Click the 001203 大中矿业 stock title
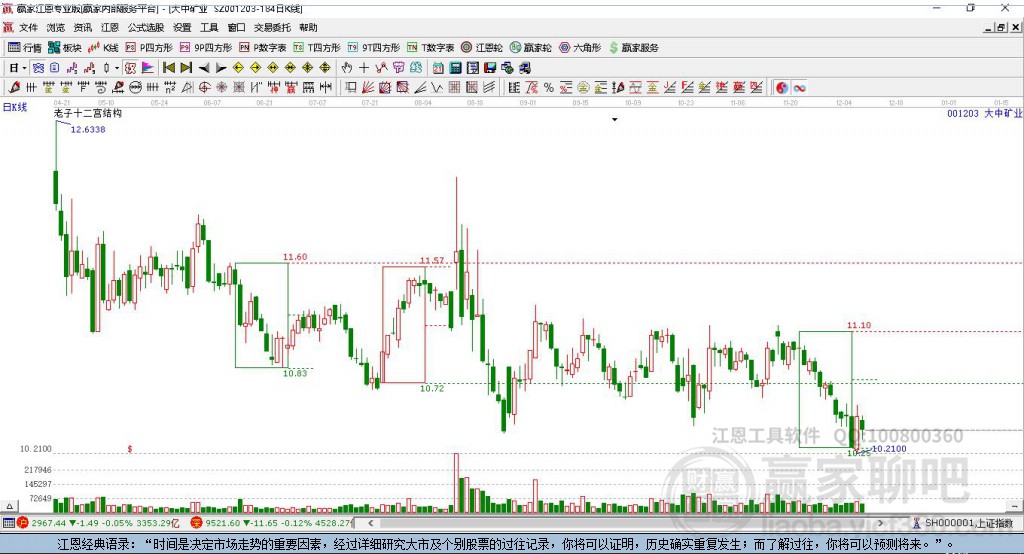Image resolution: width=1024 pixels, height=554 pixels. pyautogui.click(x=985, y=113)
